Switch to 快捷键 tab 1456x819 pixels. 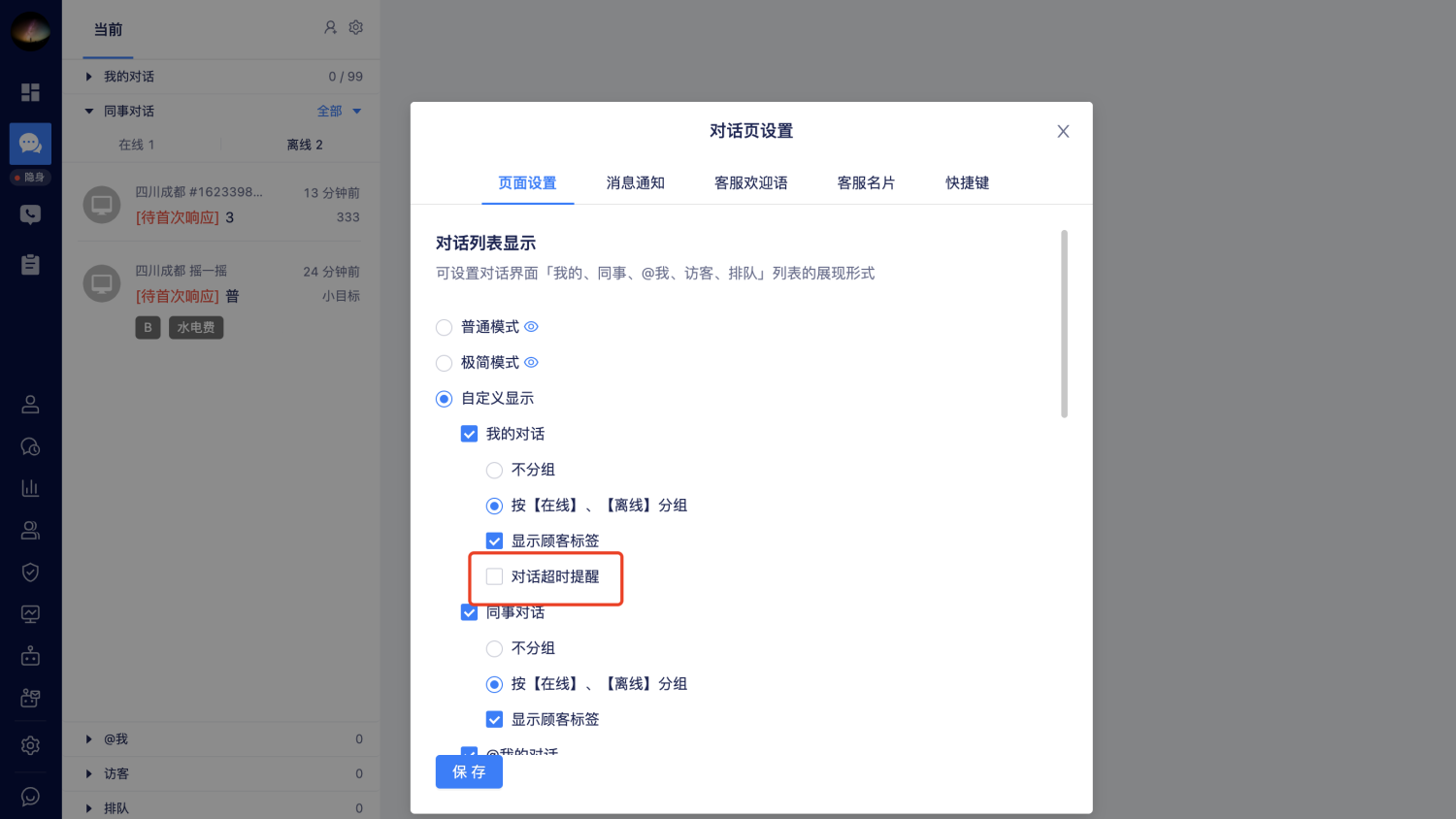pyautogui.click(x=968, y=183)
